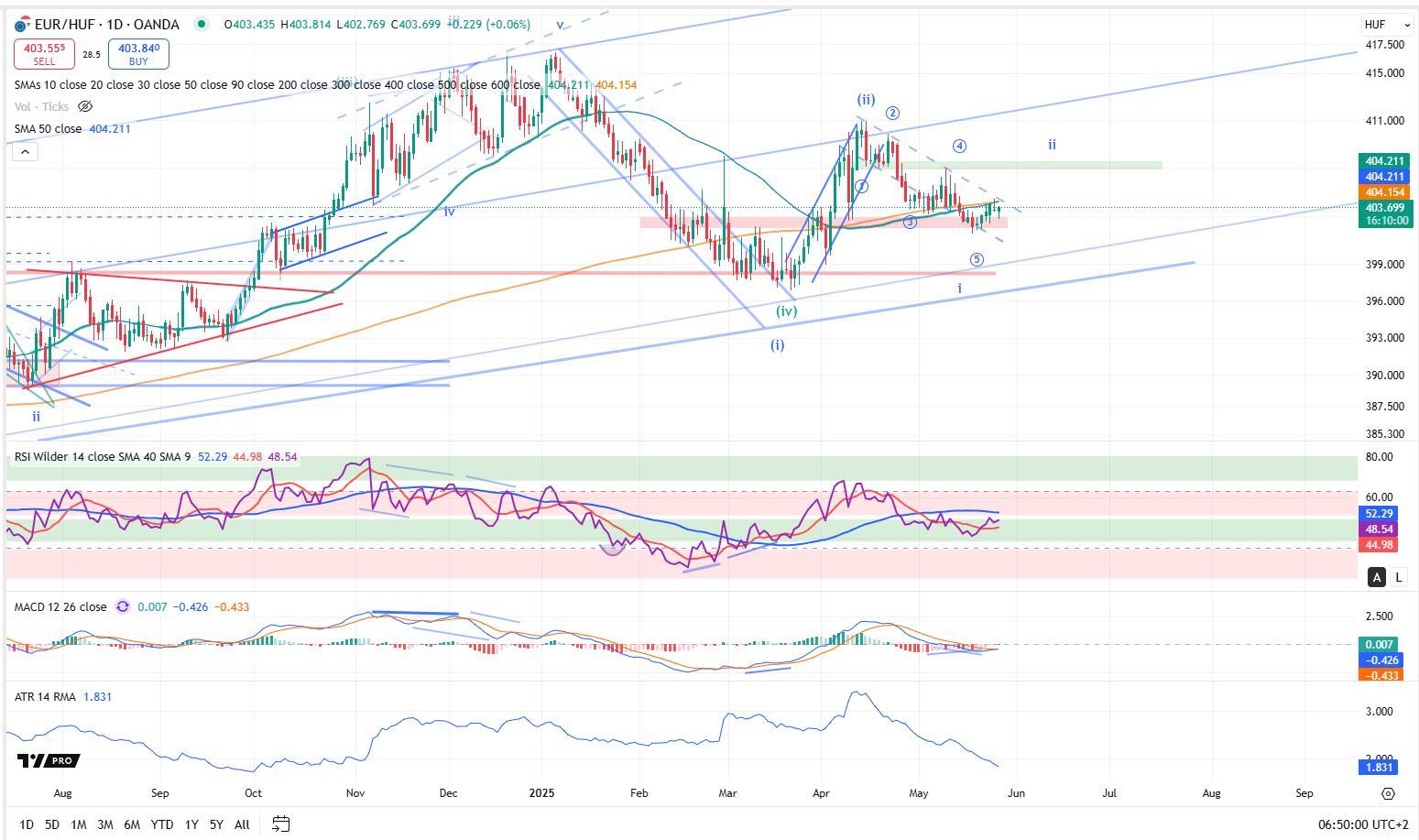Select the YTD time range
This screenshot has height=840, width=1419.
162,824
